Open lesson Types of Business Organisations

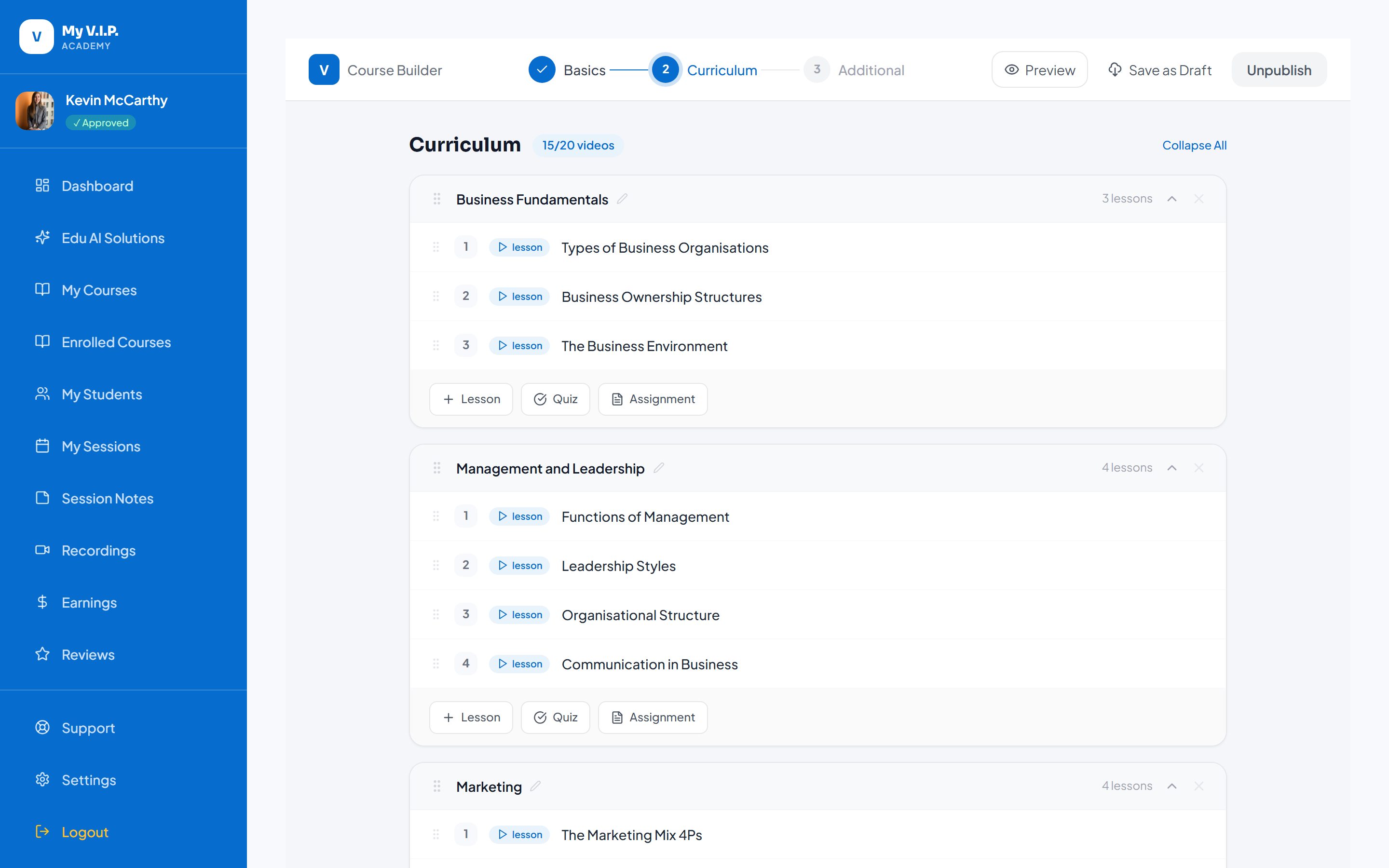point(665,247)
